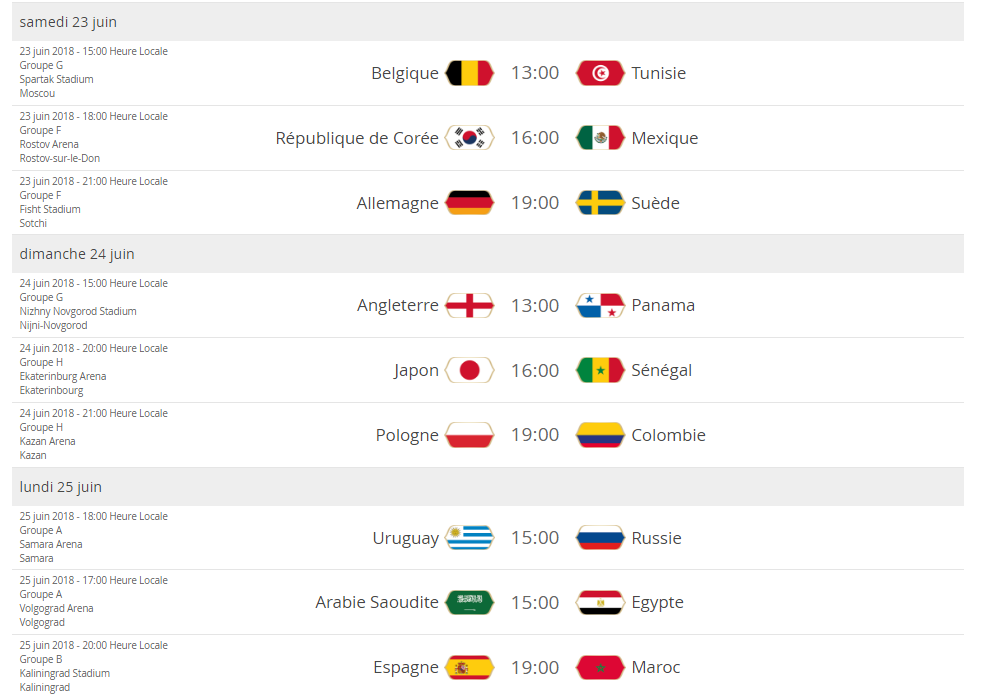The width and height of the screenshot is (984, 694).
Task: Click the Saudi Arabia flag icon
Action: (x=469, y=602)
